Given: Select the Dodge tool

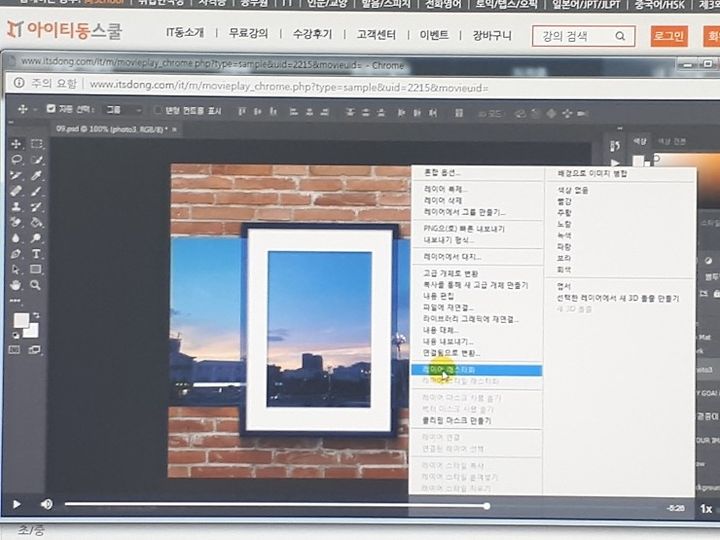Looking at the screenshot, I should point(36,238).
